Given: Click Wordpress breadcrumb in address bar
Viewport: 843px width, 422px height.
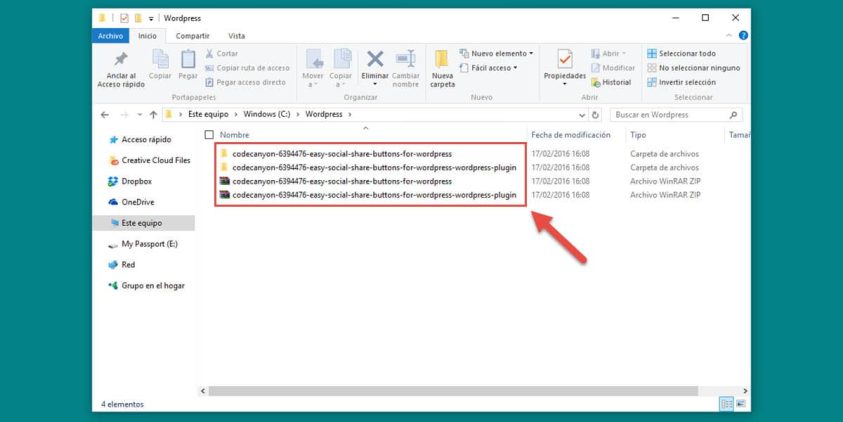Looking at the screenshot, I should pyautogui.click(x=324, y=115).
